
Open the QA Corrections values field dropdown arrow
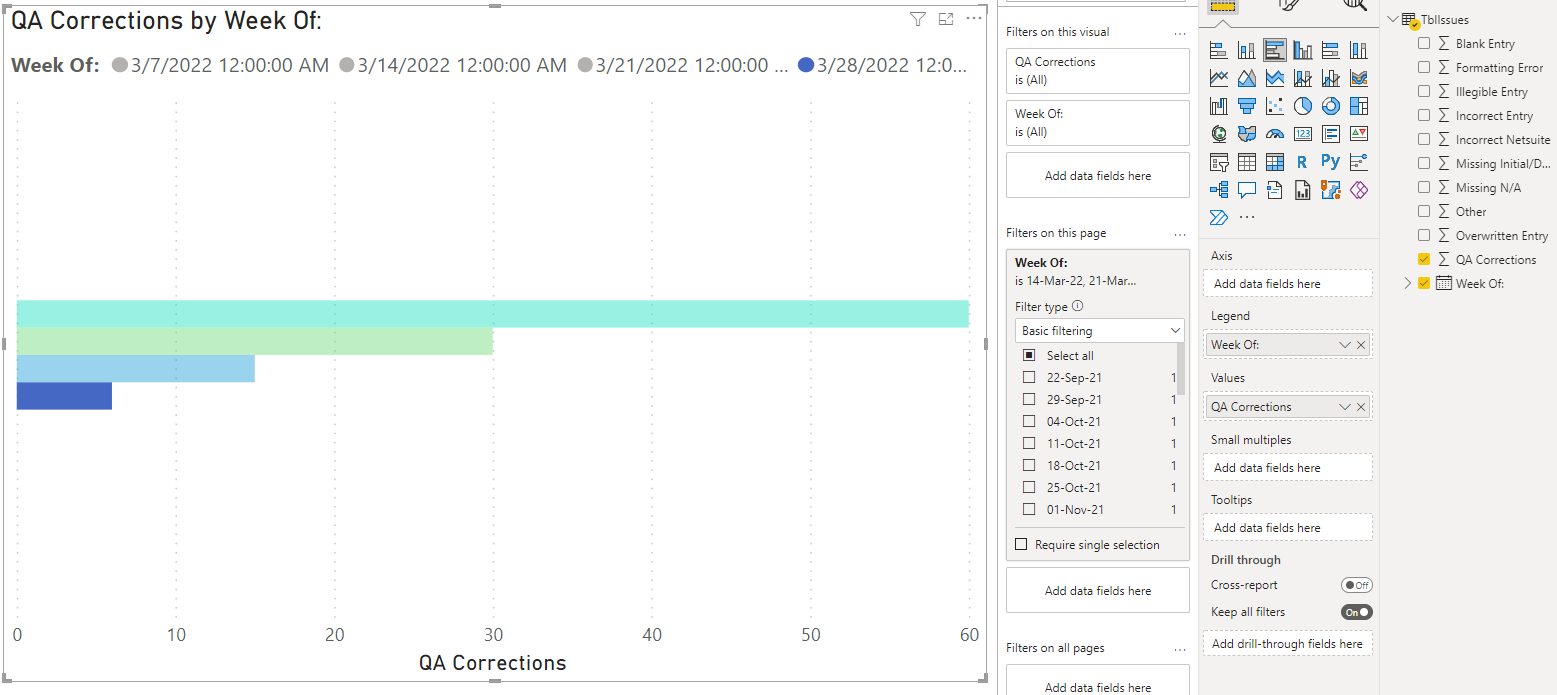pyautogui.click(x=1345, y=407)
